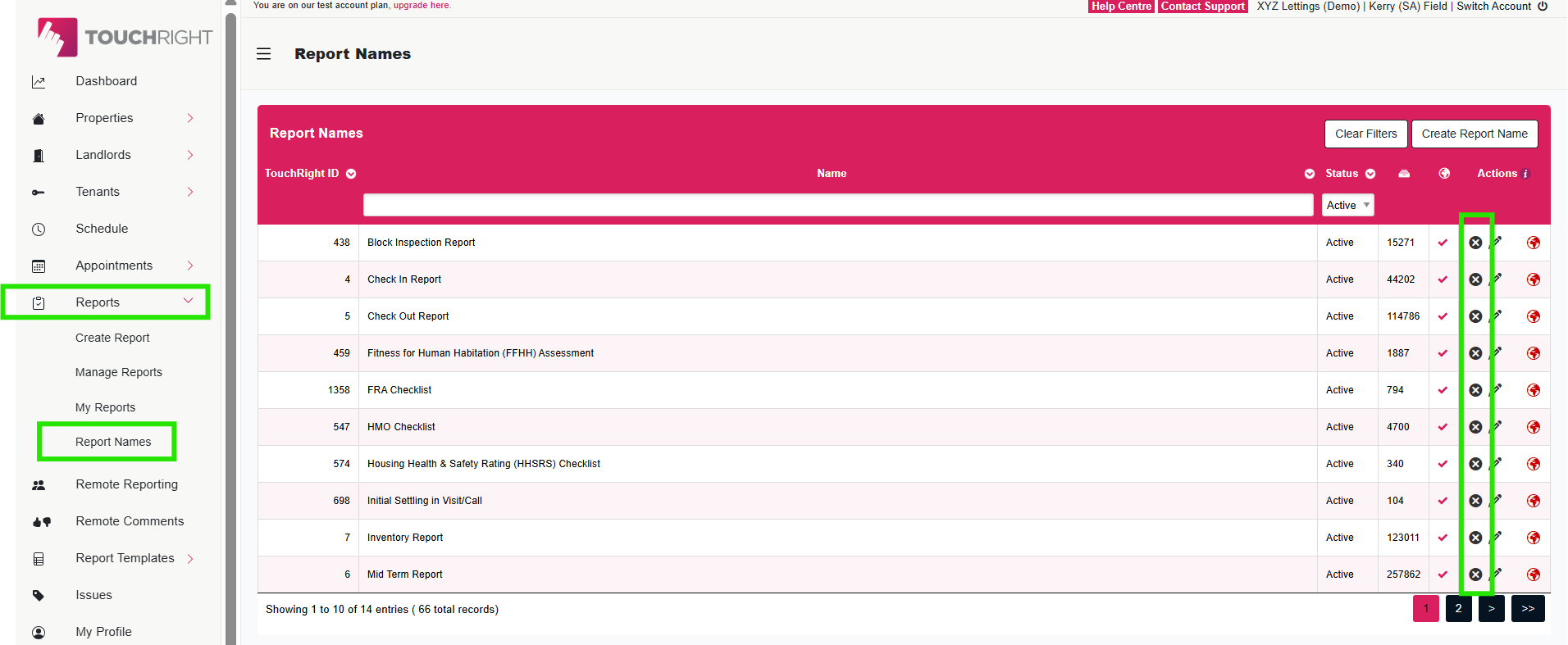
Task: Click globe icon for Check Out Report
Action: click(x=1533, y=316)
